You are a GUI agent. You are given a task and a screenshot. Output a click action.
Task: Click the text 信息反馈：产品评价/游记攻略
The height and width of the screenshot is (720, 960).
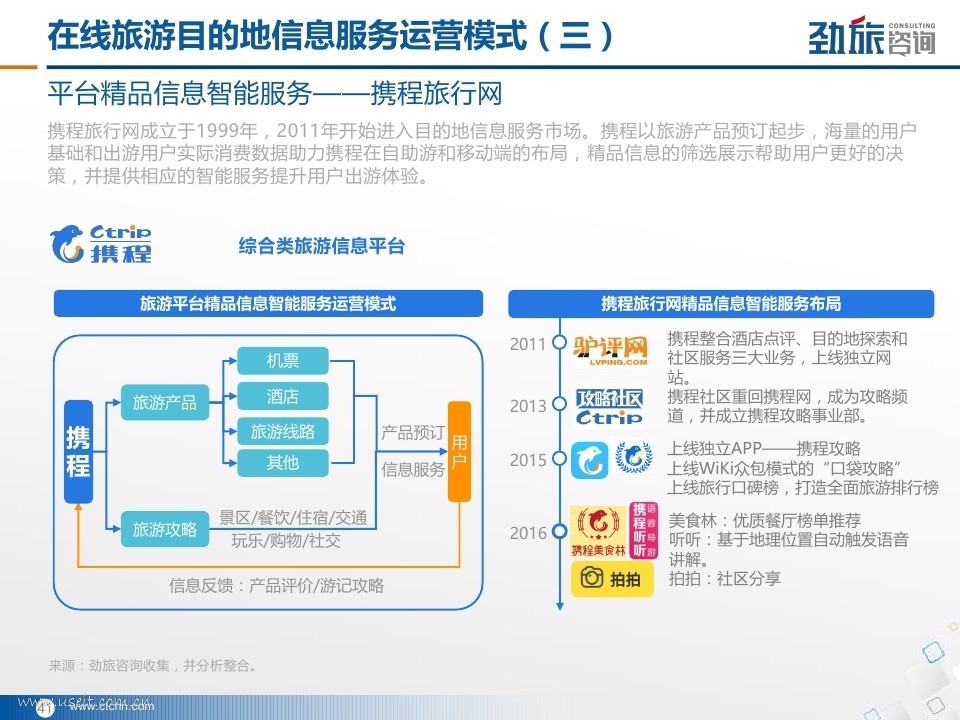pyautogui.click(x=277, y=586)
